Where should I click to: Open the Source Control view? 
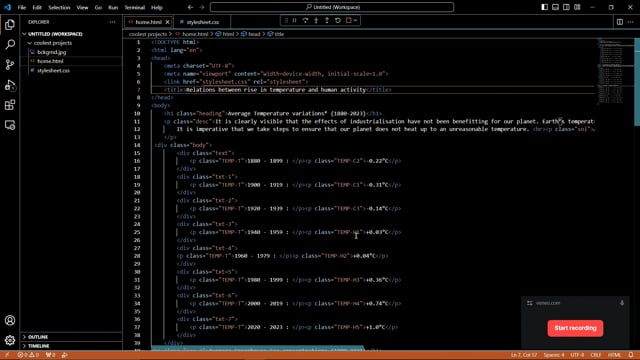10,64
